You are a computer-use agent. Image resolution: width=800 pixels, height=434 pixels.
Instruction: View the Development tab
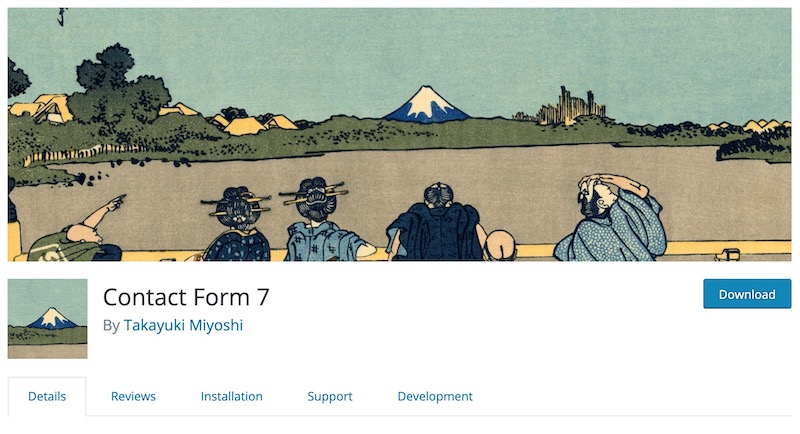click(435, 396)
